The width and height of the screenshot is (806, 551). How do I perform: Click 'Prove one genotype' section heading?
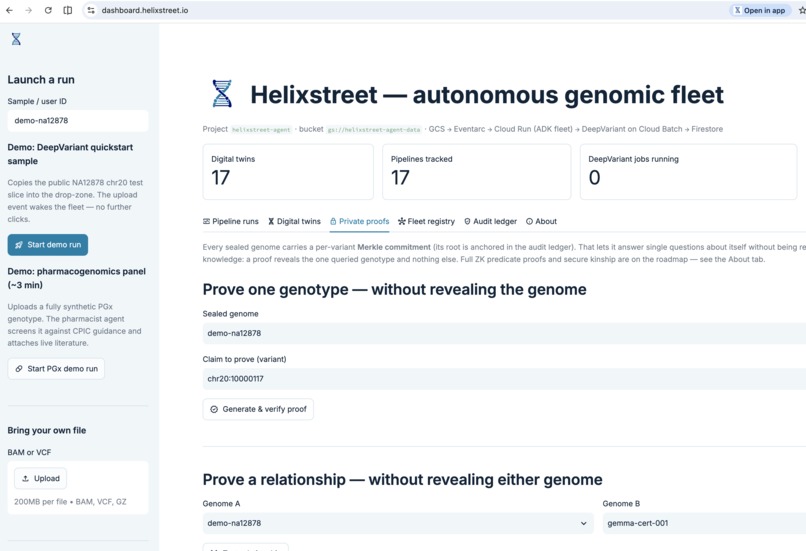394,289
